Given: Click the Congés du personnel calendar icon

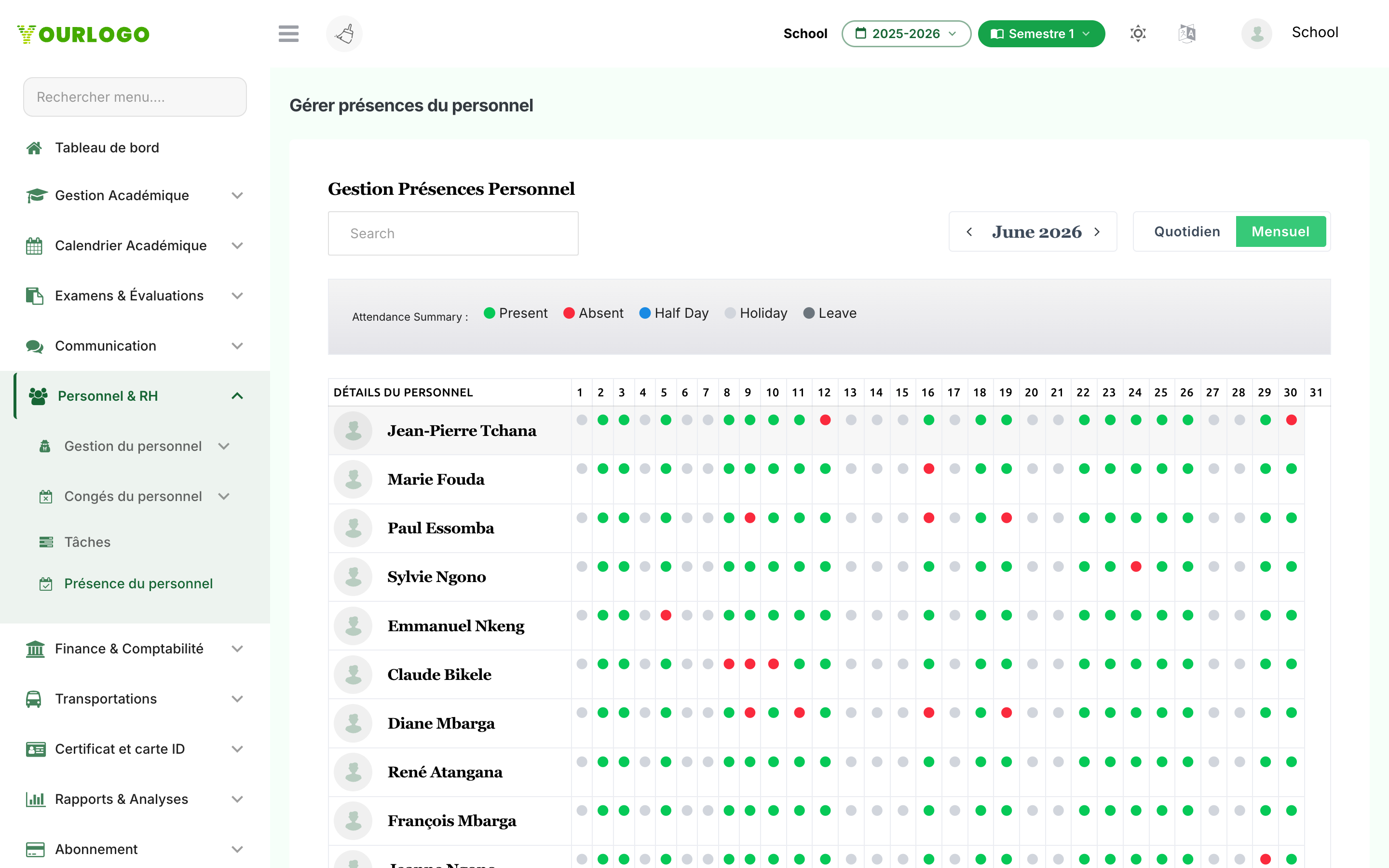Looking at the screenshot, I should click(45, 496).
